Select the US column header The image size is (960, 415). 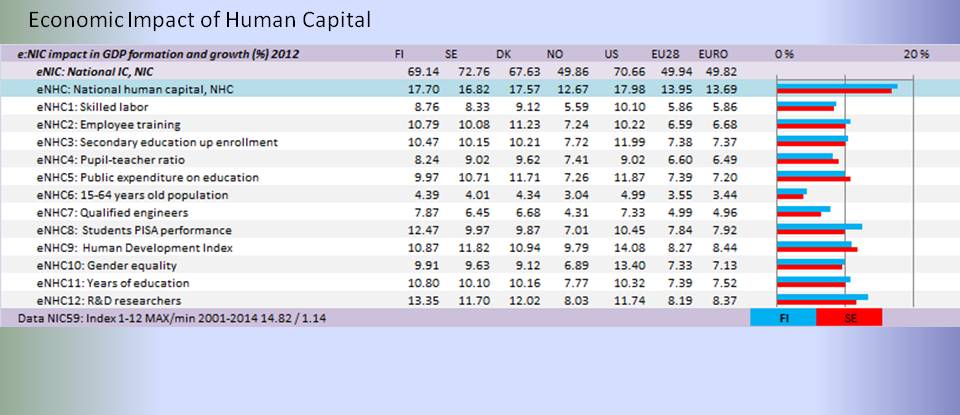613,53
